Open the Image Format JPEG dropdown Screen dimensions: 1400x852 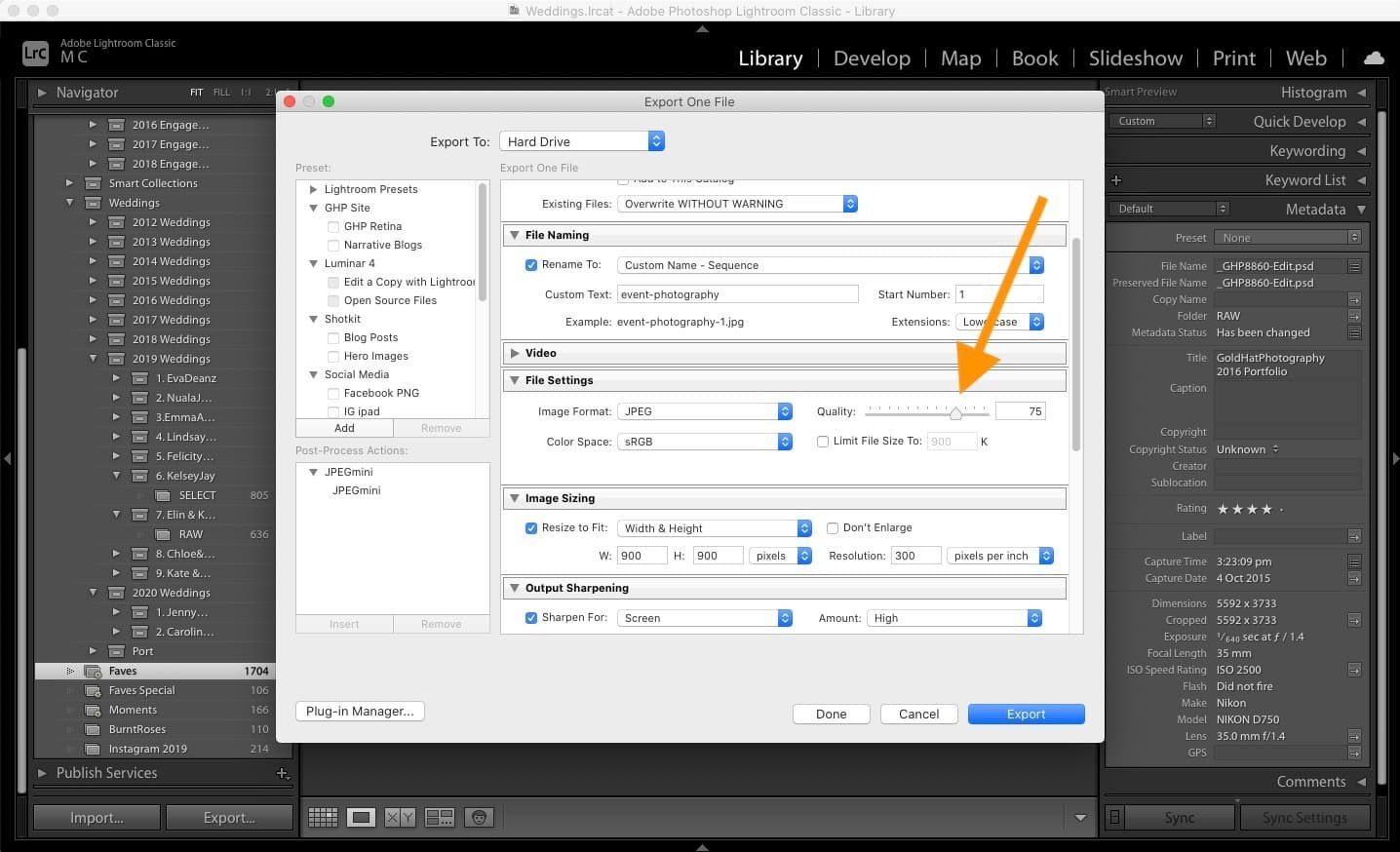(x=705, y=411)
